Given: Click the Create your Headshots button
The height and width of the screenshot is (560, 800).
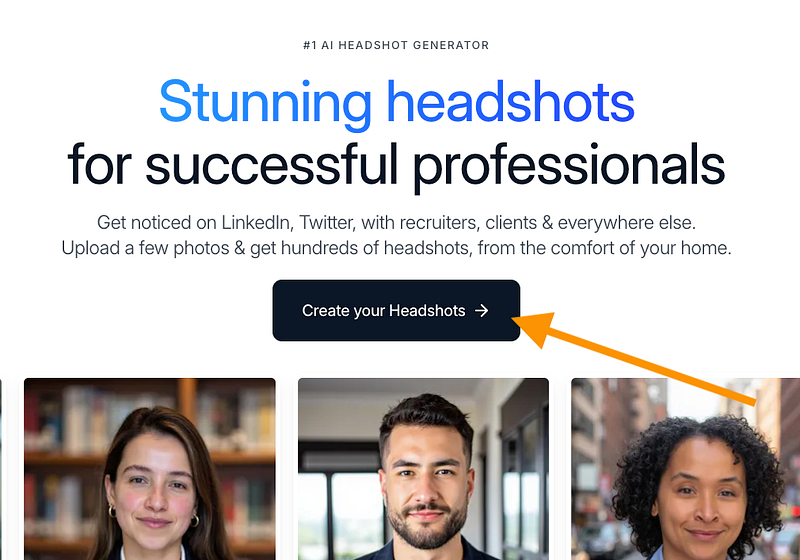Looking at the screenshot, I should coord(396,310).
